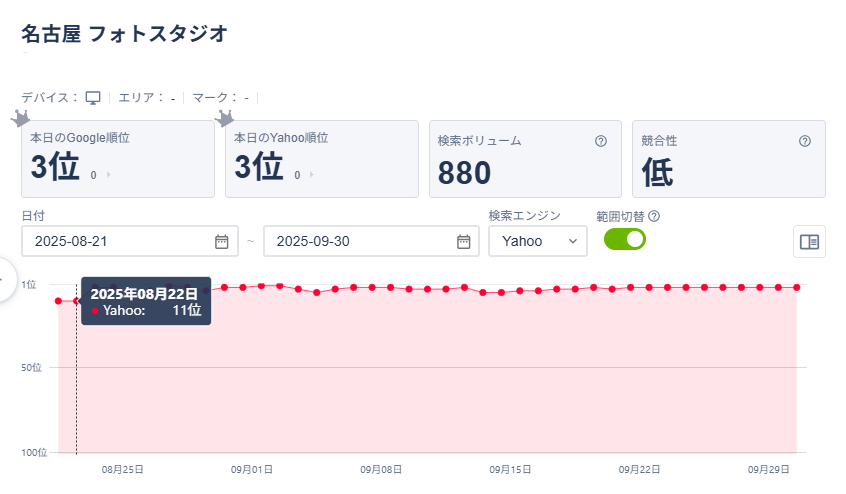Viewport: 846px width, 494px height.
Task: Click small arrow beside Google rank change
Action: pos(108,175)
